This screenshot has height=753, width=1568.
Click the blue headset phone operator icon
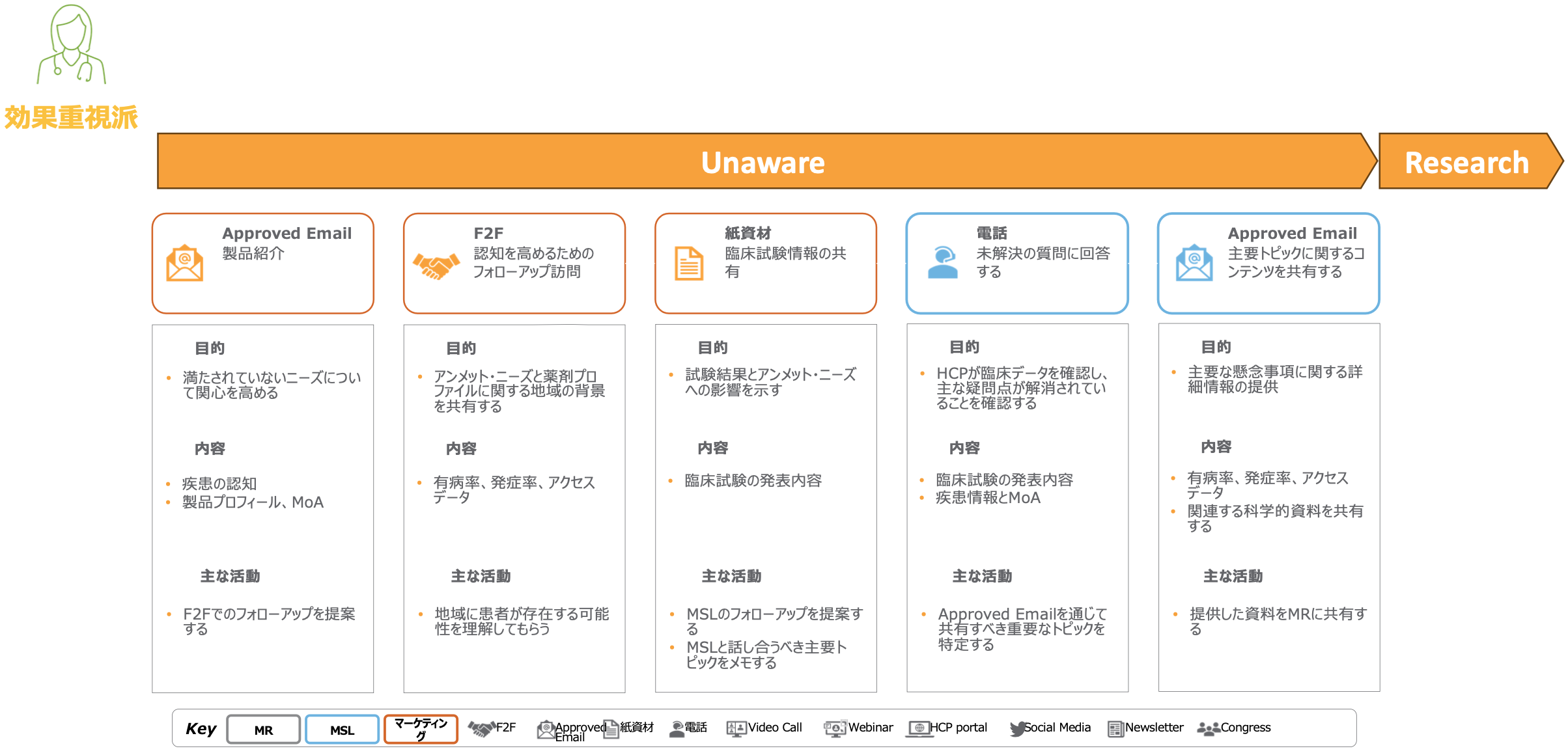(x=942, y=263)
